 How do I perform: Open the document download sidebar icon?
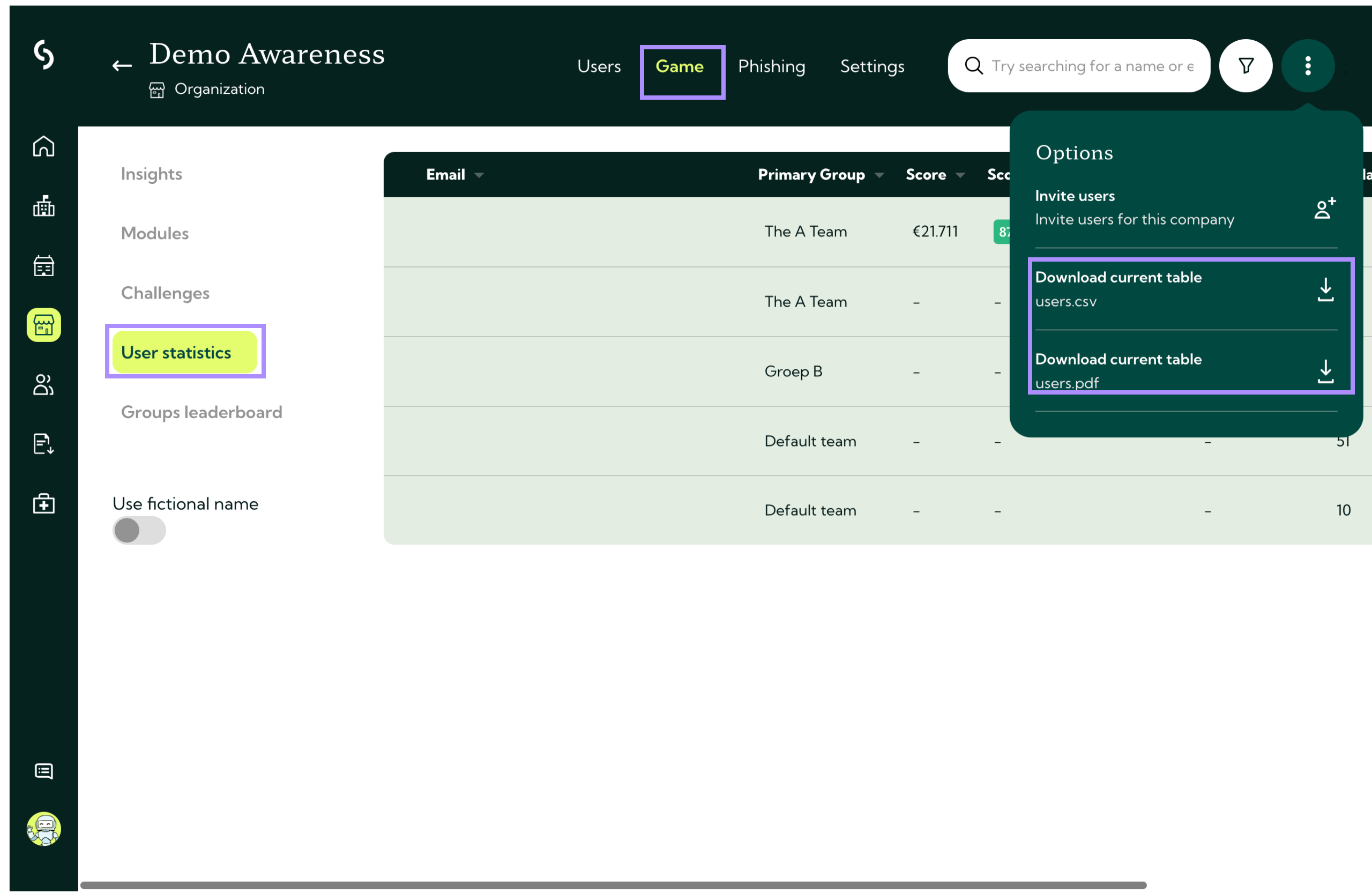tap(44, 444)
